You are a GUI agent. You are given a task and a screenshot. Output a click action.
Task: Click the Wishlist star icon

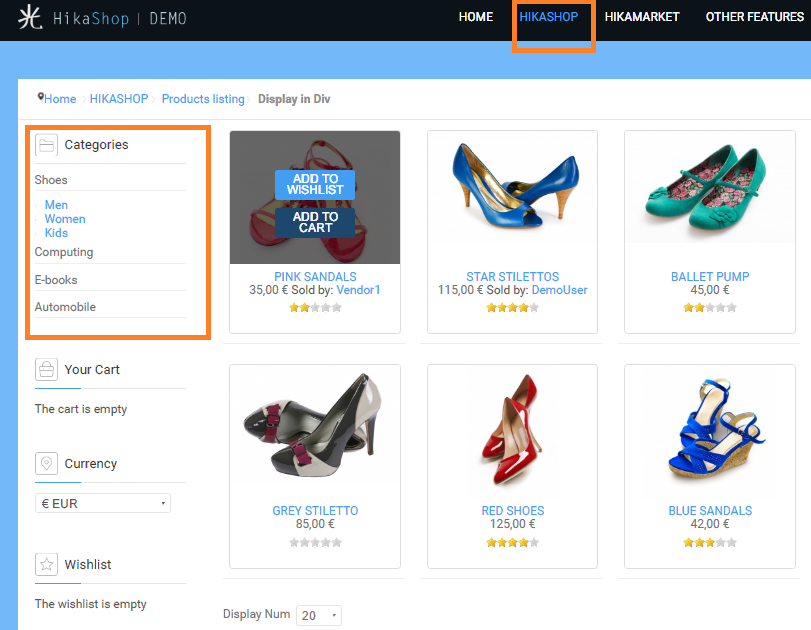(46, 565)
